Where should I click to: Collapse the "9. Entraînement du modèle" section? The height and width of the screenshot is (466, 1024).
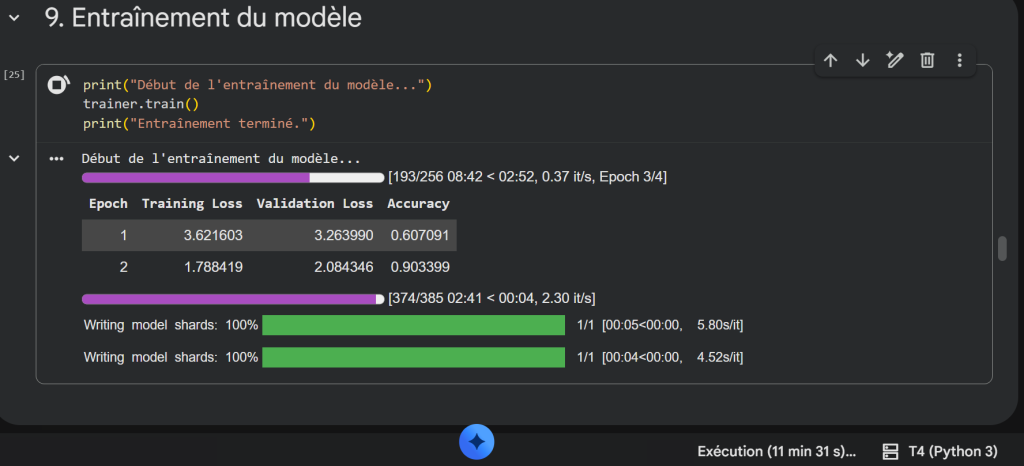tap(14, 17)
